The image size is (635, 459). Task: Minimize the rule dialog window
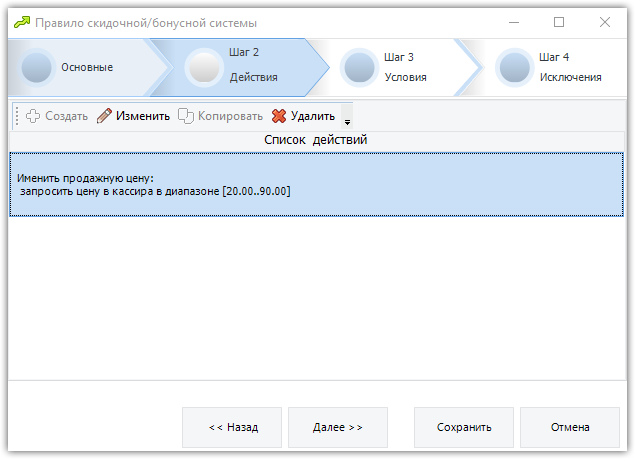tap(514, 22)
